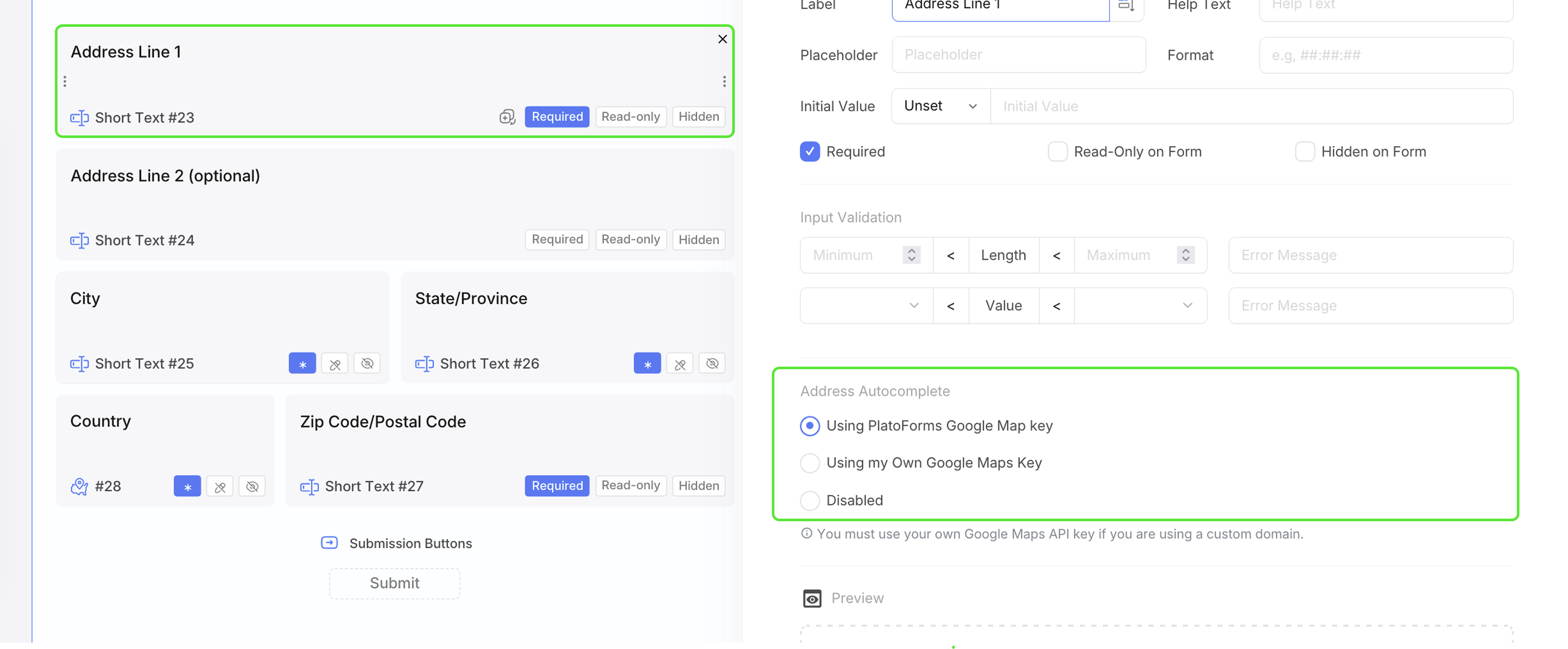Check the Hidden on Form checkbox

point(1304,152)
